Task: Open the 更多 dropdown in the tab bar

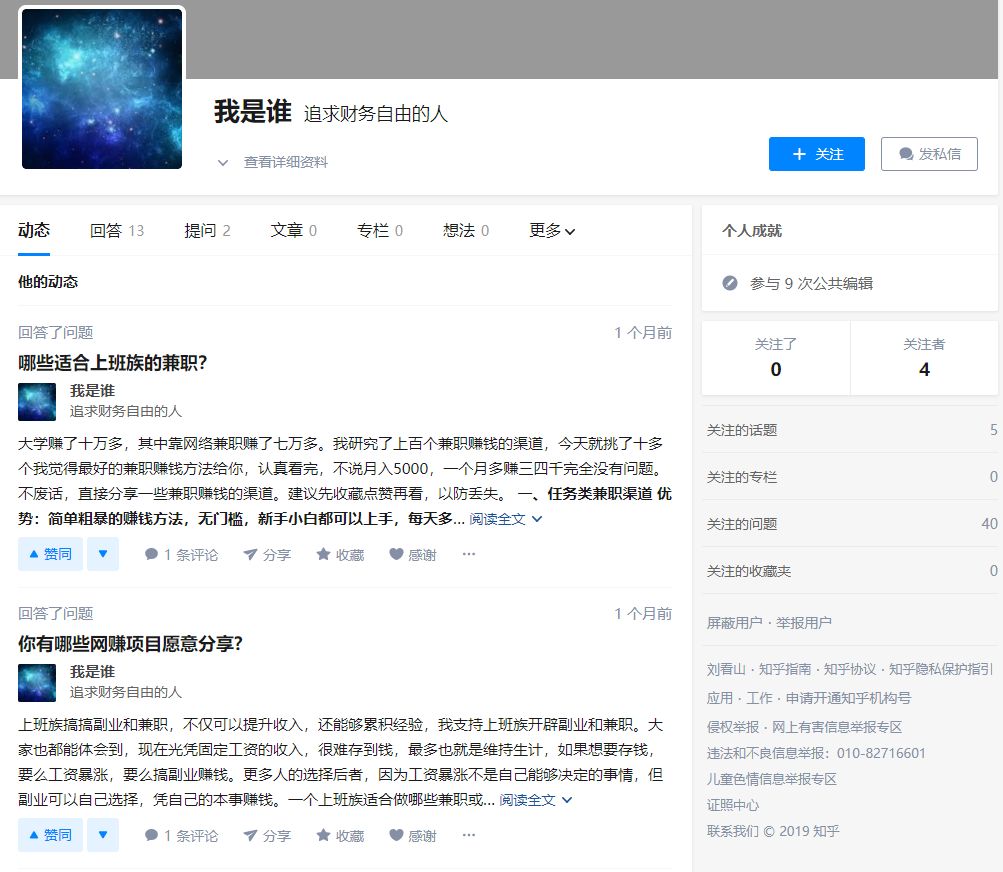Action: [x=551, y=230]
